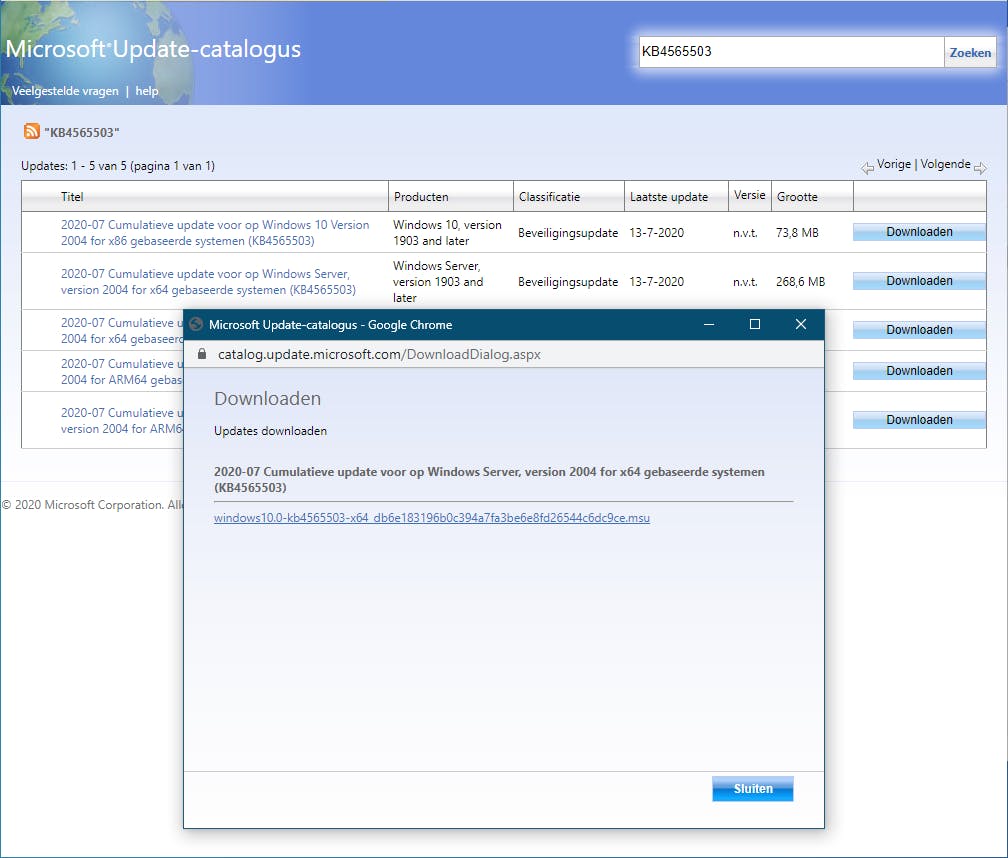1008x858 pixels.
Task: Click Beveiligingsupdate cell in the Windows Server row
Action: coord(568,282)
